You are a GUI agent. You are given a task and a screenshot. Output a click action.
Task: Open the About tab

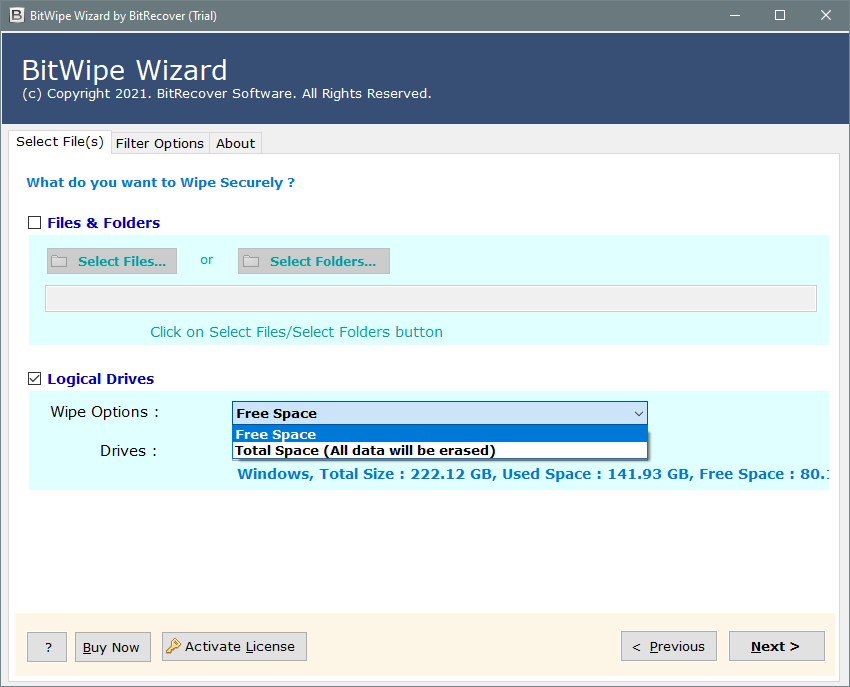[x=235, y=143]
